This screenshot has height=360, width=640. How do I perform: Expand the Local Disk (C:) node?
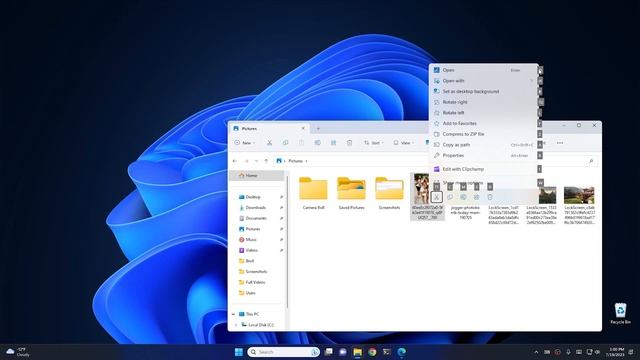(x=236, y=325)
